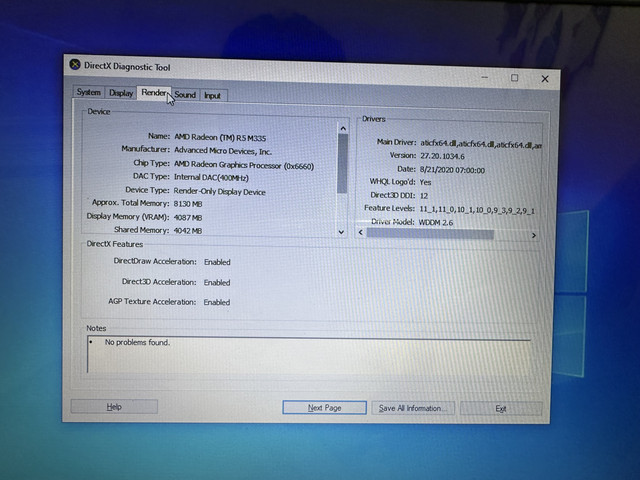Minimize the DirectX Diagnostic Tool window

[x=485, y=77]
